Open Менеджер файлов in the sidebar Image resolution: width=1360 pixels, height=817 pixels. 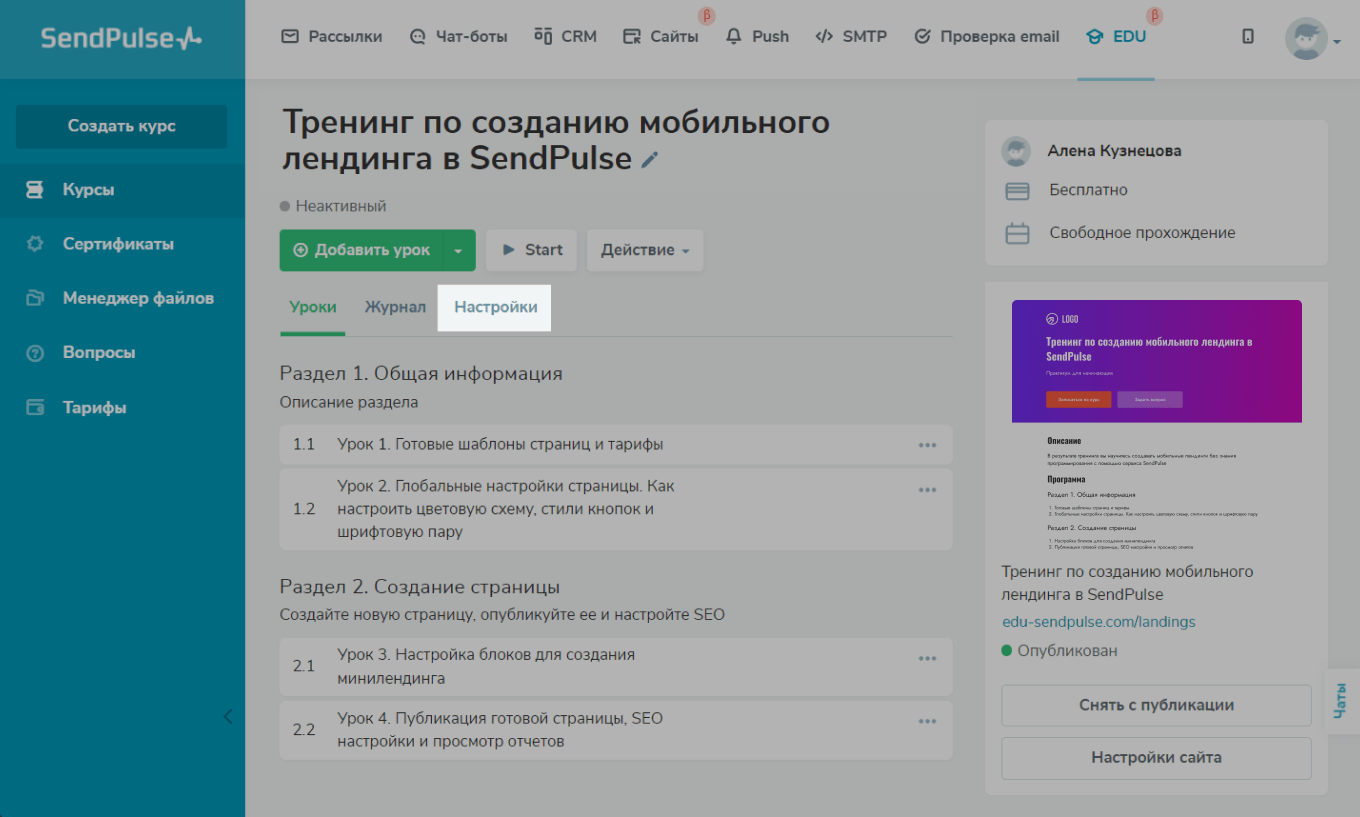[x=122, y=298]
